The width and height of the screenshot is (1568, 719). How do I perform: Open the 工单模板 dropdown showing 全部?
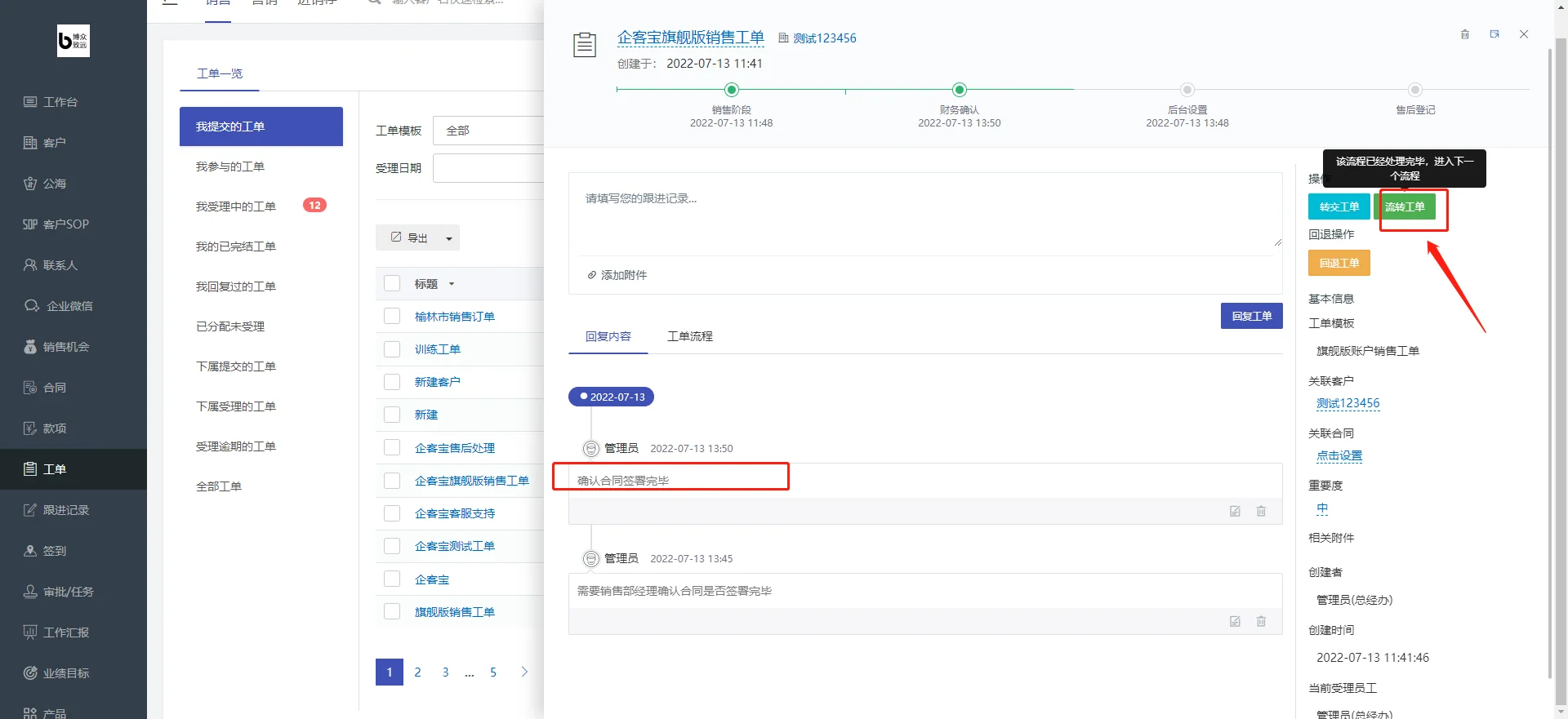[x=488, y=131]
